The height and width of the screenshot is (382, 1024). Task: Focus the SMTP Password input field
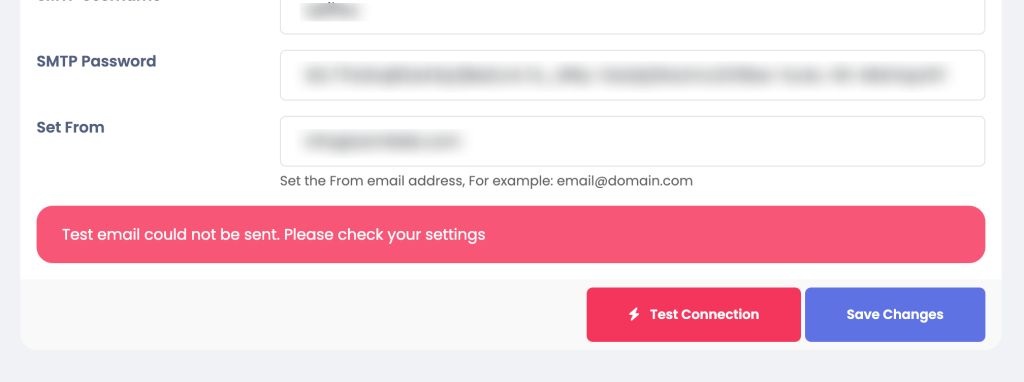632,75
